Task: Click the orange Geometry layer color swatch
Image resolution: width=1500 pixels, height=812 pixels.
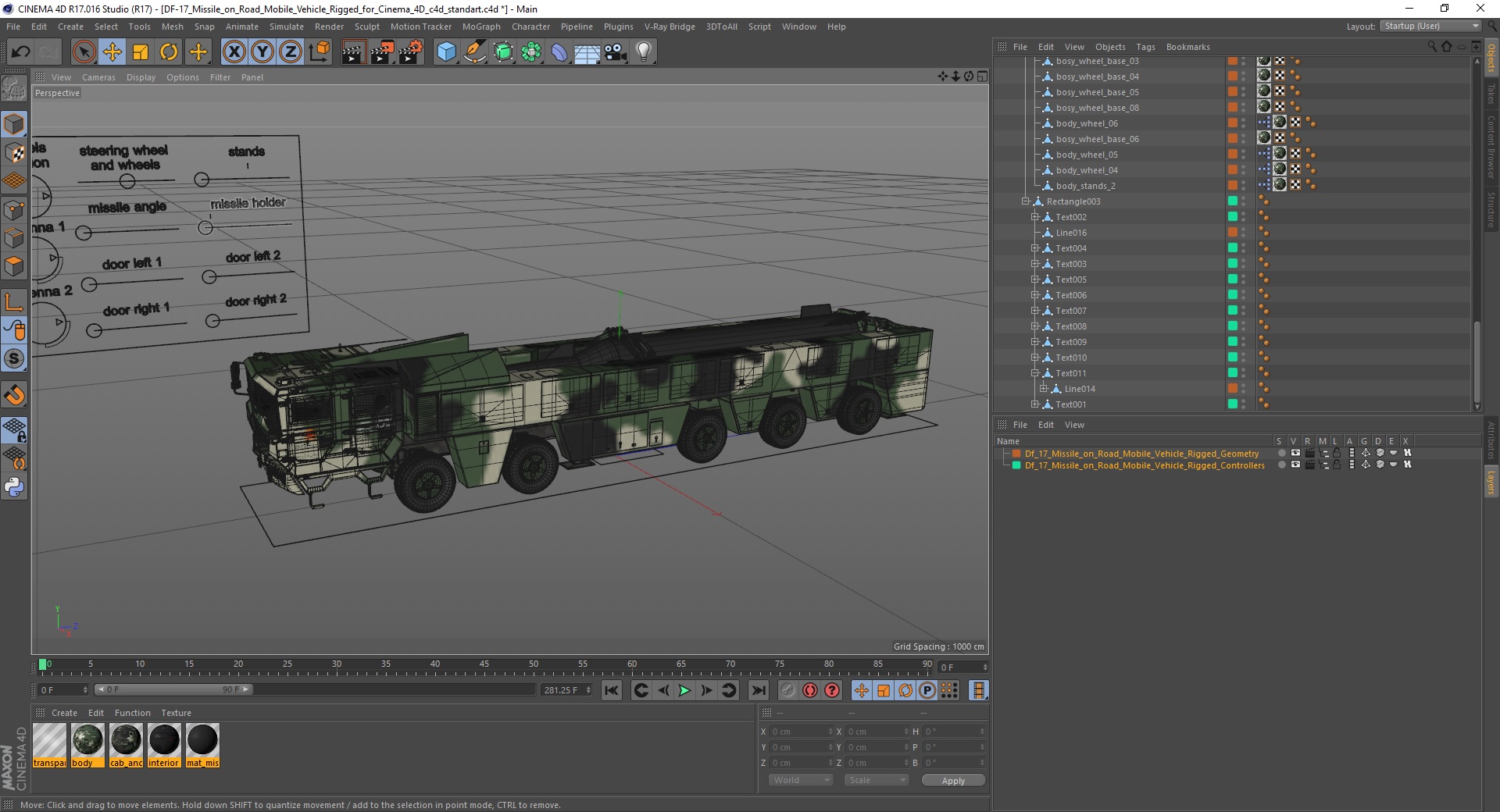Action: click(x=1016, y=454)
